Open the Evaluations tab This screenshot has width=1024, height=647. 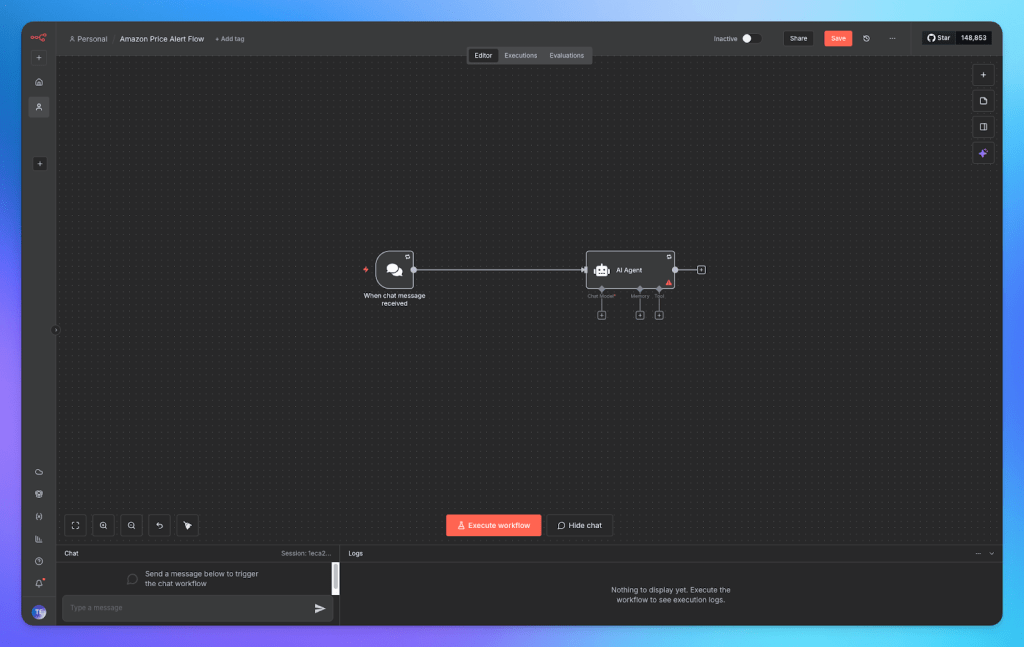(x=566, y=55)
